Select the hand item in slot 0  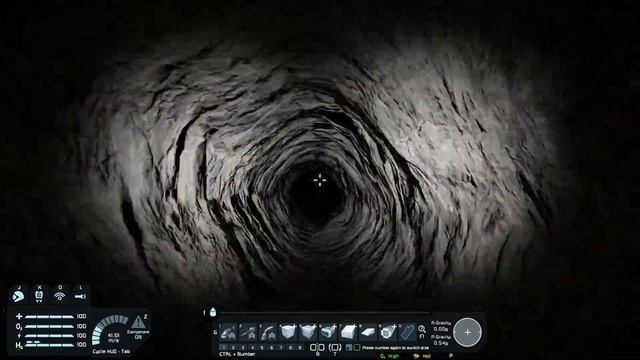[407, 332]
